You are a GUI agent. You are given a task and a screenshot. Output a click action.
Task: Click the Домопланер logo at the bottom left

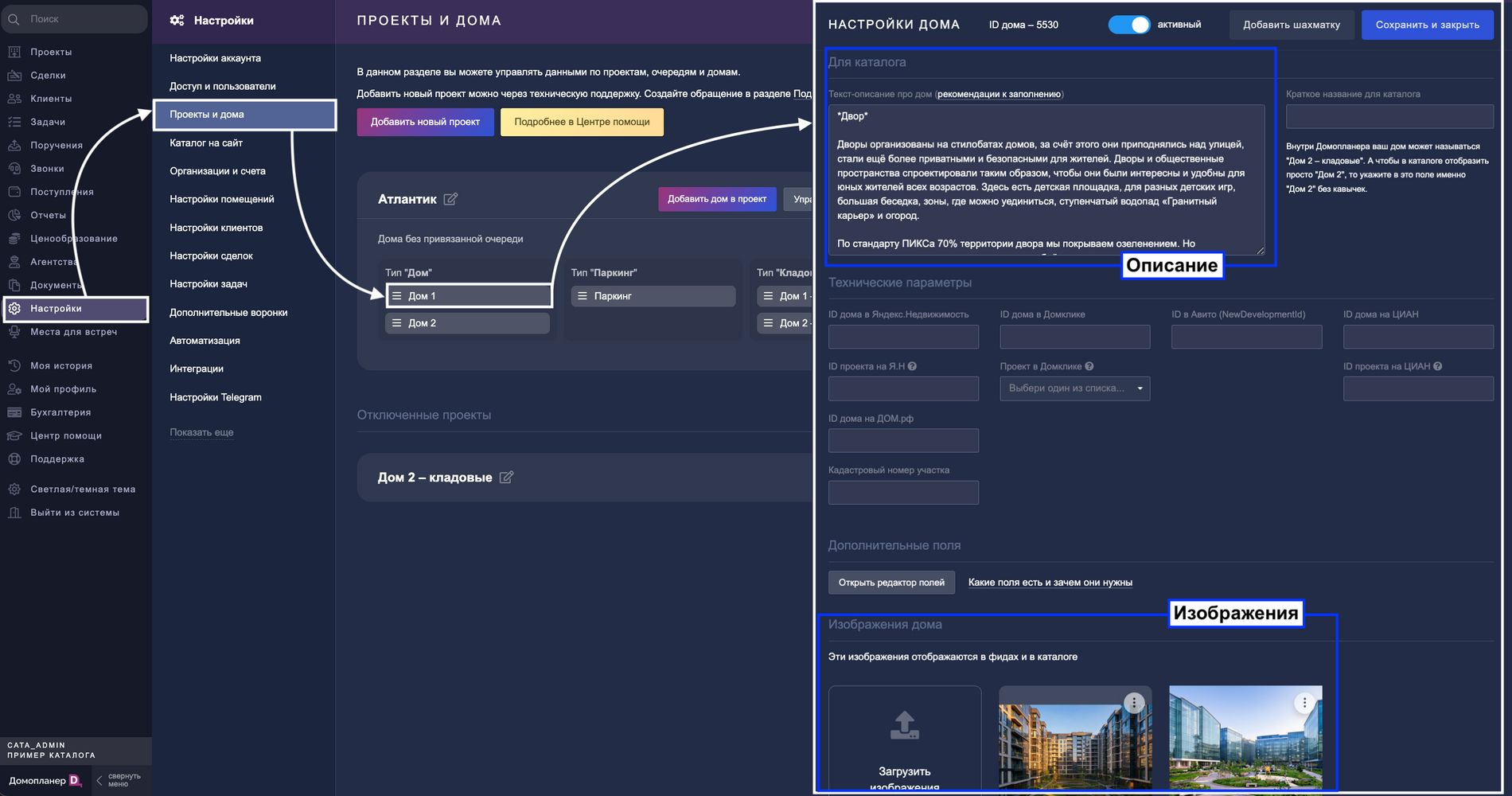coord(45,780)
